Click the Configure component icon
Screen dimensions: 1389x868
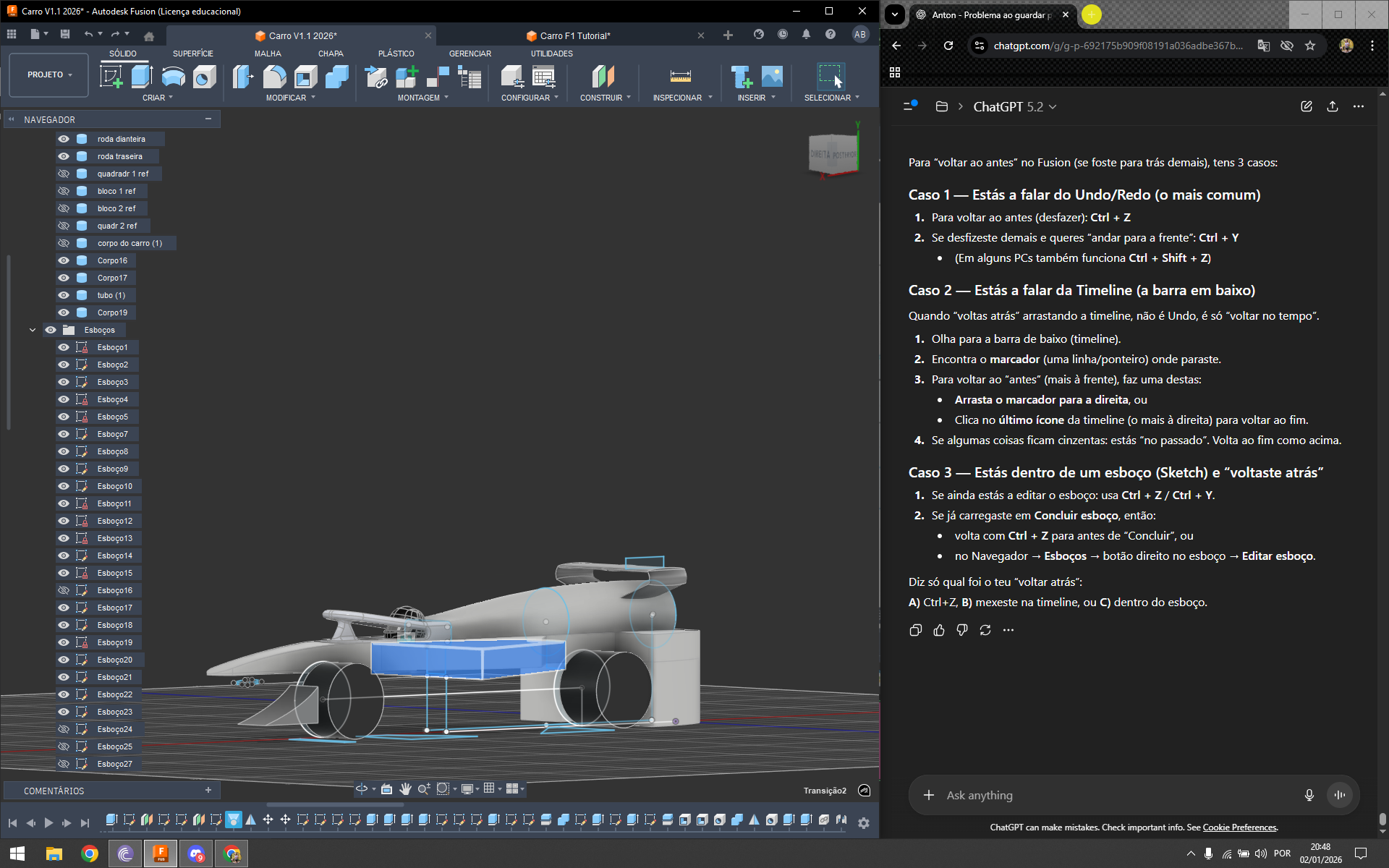[512, 76]
